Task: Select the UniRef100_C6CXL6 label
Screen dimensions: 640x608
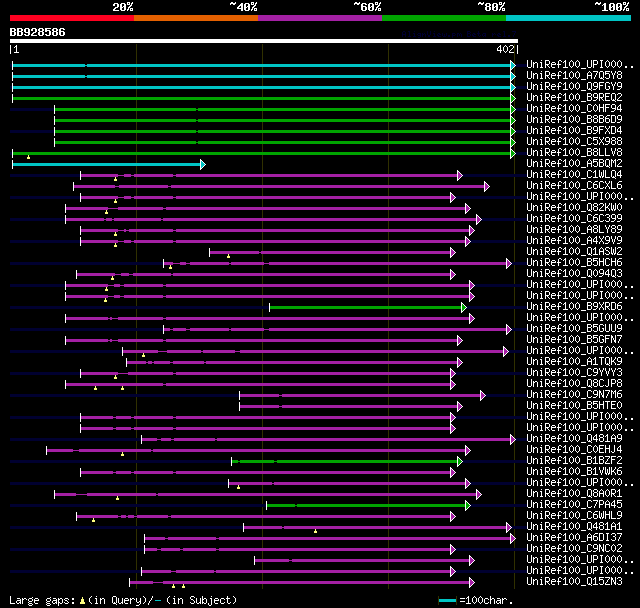Action: [x=574, y=186]
